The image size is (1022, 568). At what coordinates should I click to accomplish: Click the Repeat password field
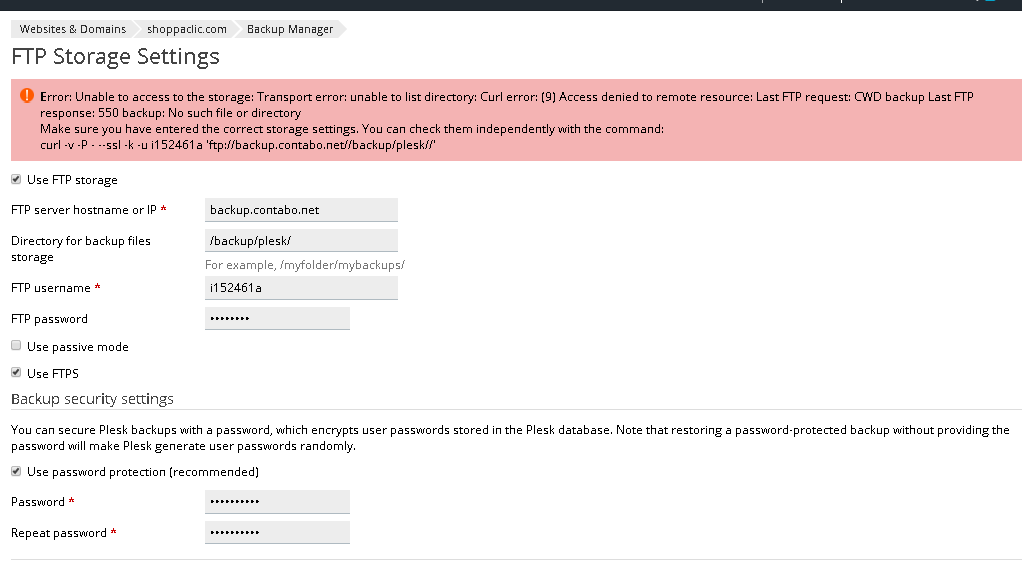pos(277,533)
